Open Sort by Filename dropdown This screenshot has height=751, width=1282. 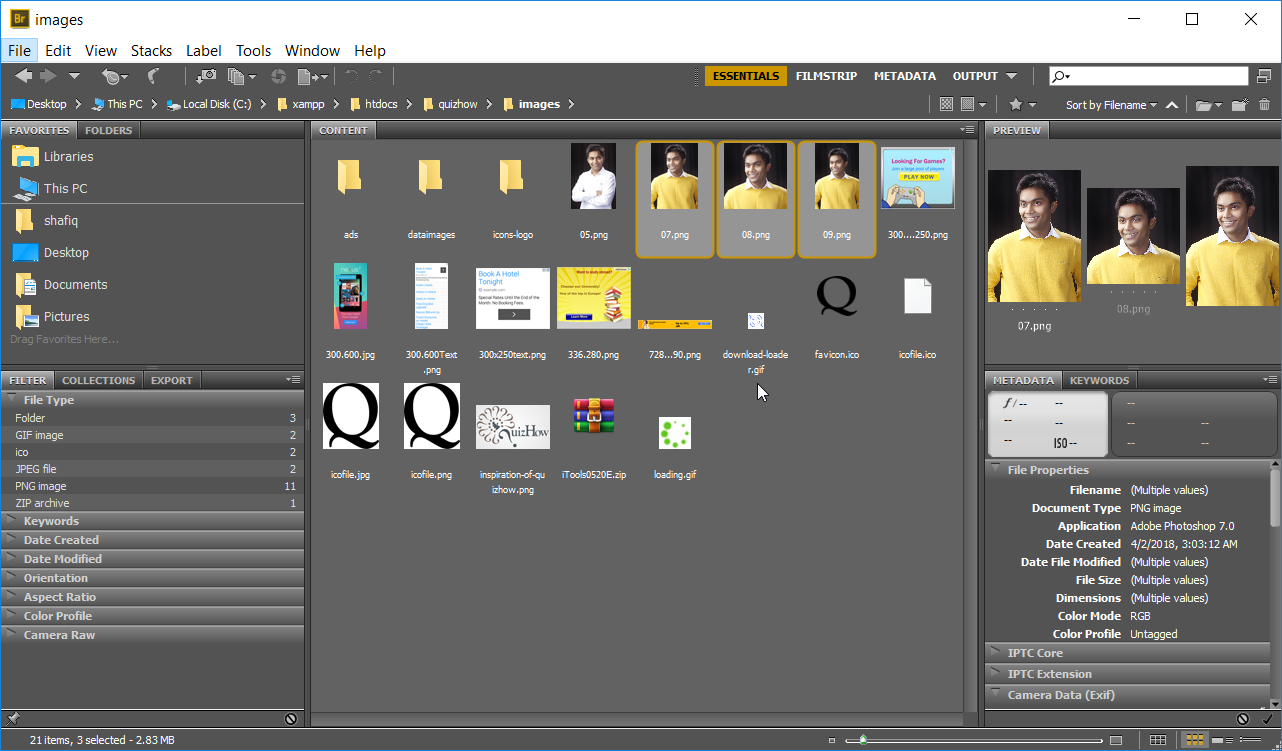(1111, 104)
